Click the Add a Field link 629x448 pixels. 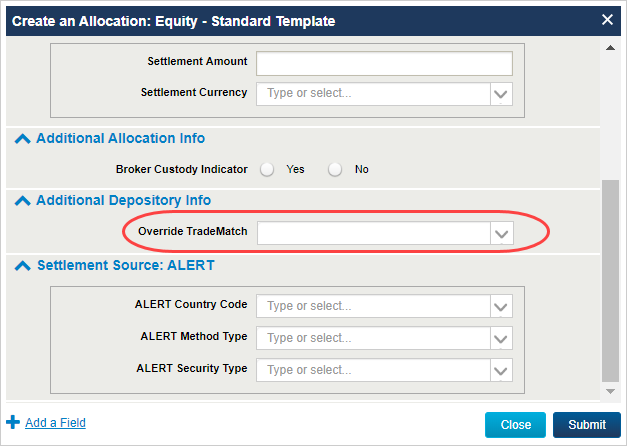coord(55,423)
